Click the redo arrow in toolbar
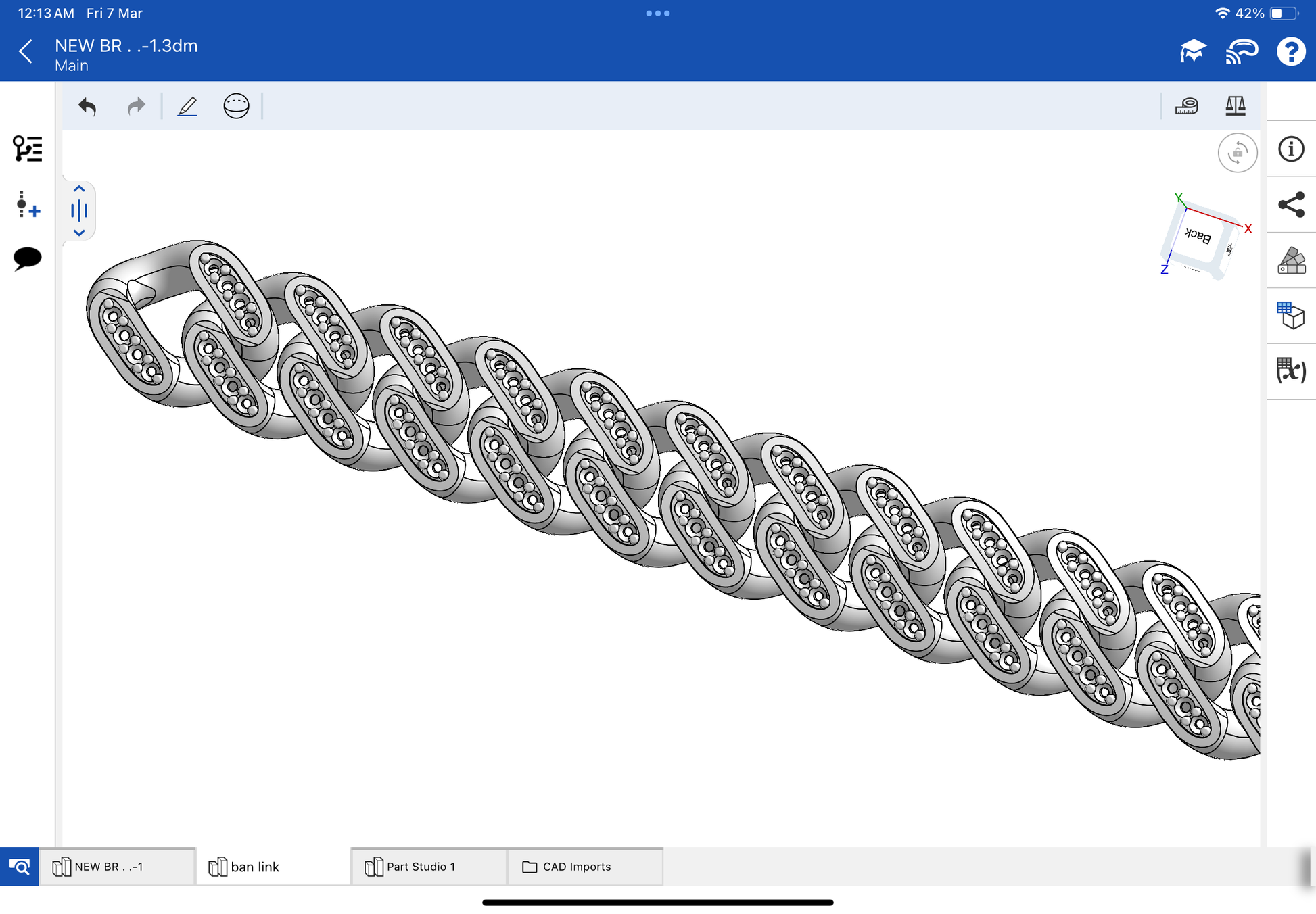This screenshot has width=1316, height=914. (x=136, y=106)
